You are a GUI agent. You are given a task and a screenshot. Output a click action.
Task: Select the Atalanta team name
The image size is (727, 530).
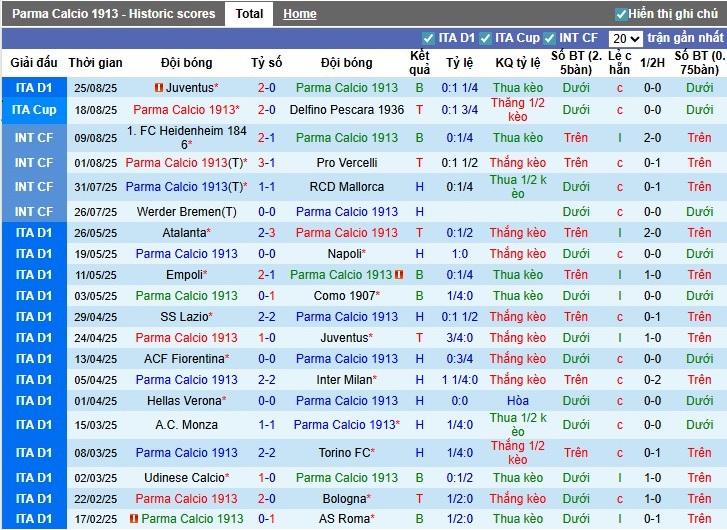(x=184, y=233)
